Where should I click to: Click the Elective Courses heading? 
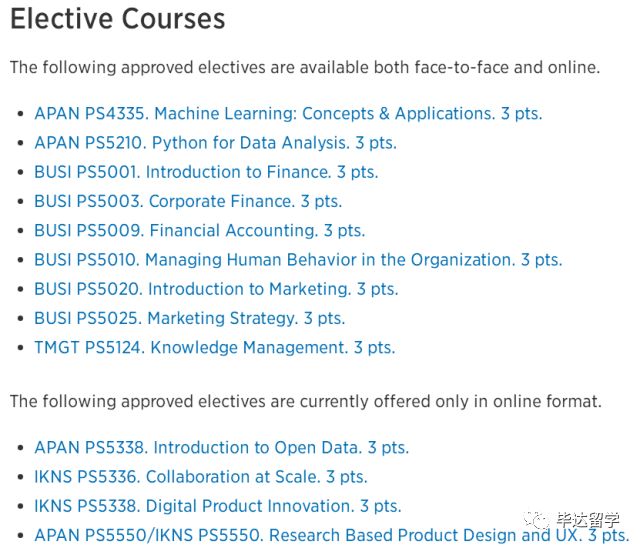tap(118, 19)
